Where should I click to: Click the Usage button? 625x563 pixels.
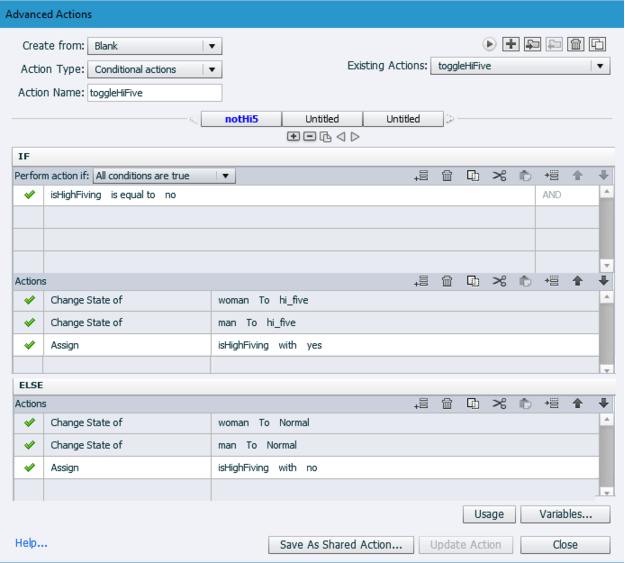point(489,514)
